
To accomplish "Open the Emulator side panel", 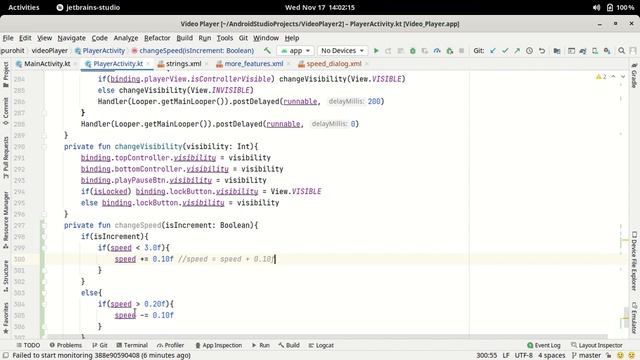I will pyautogui.click(x=634, y=318).
